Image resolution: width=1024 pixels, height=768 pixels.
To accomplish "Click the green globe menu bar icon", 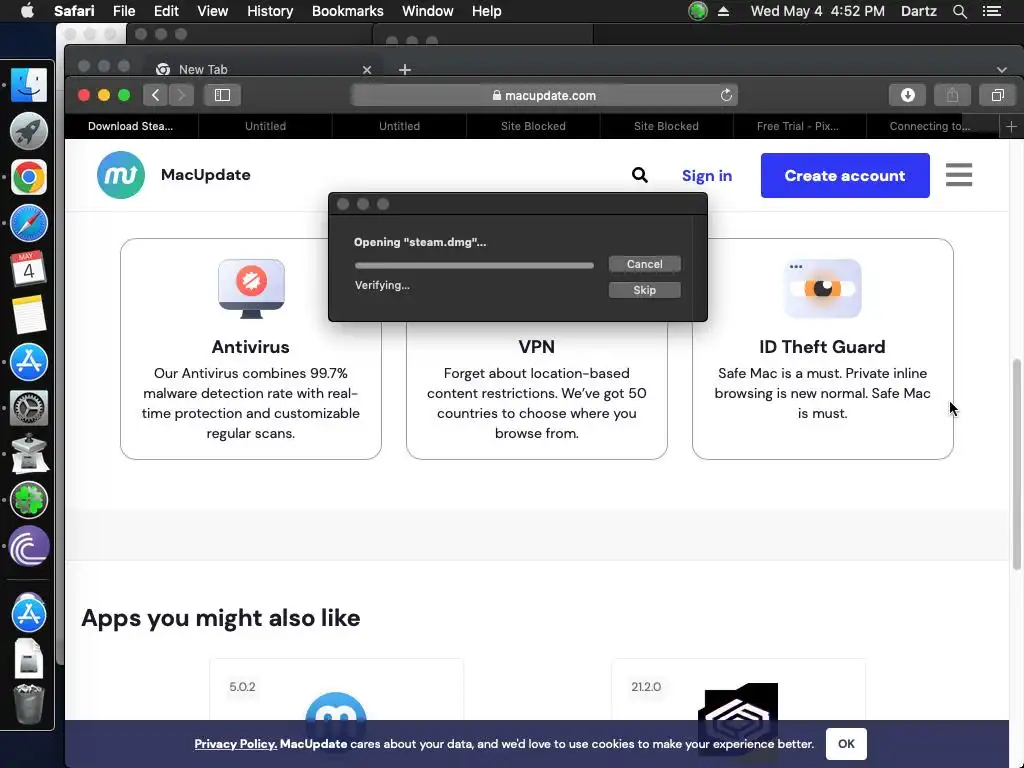I will tap(698, 11).
